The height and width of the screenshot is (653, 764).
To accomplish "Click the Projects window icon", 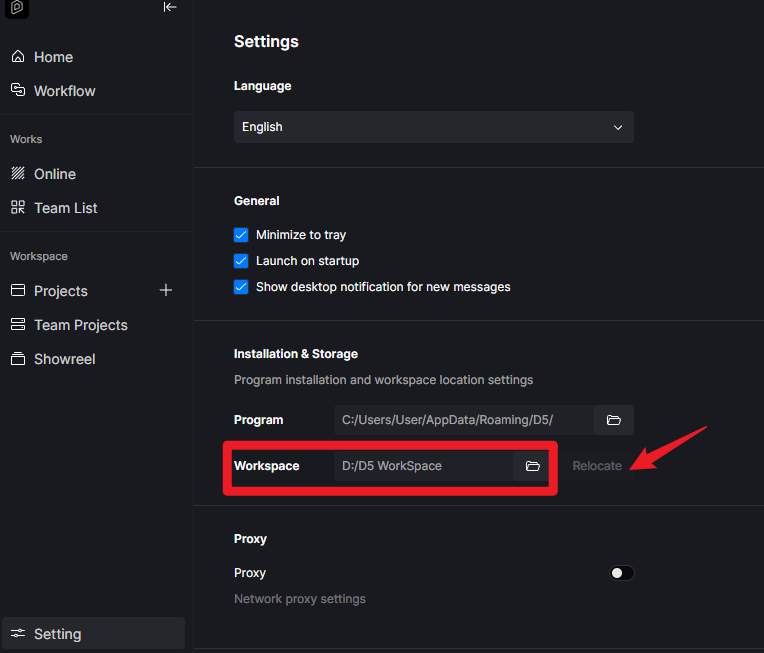I will click(18, 290).
